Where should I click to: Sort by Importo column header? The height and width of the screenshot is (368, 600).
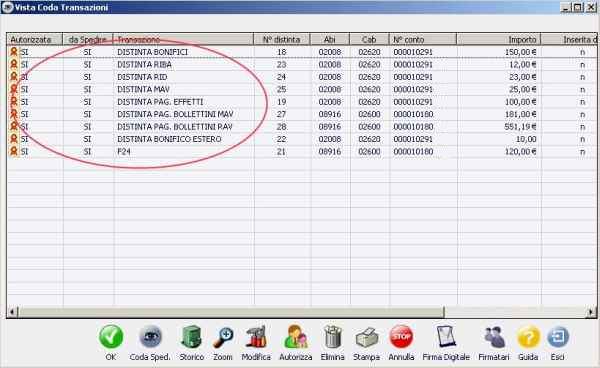coord(499,39)
